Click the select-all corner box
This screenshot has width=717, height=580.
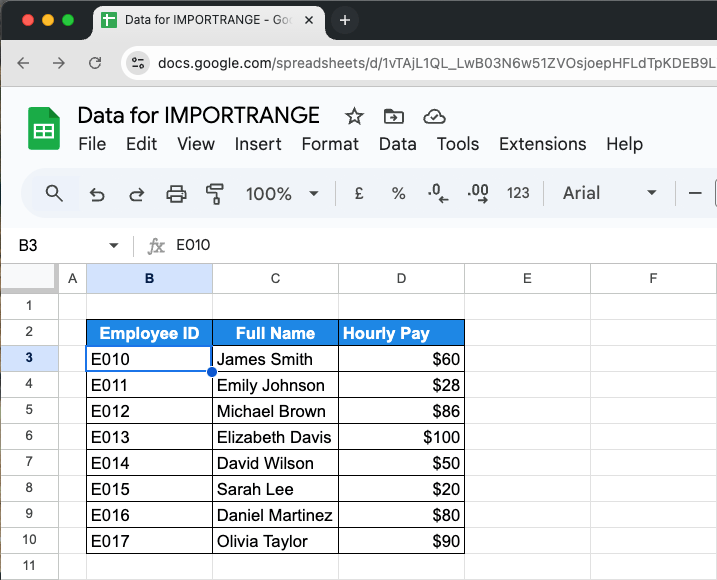[x=28, y=277]
